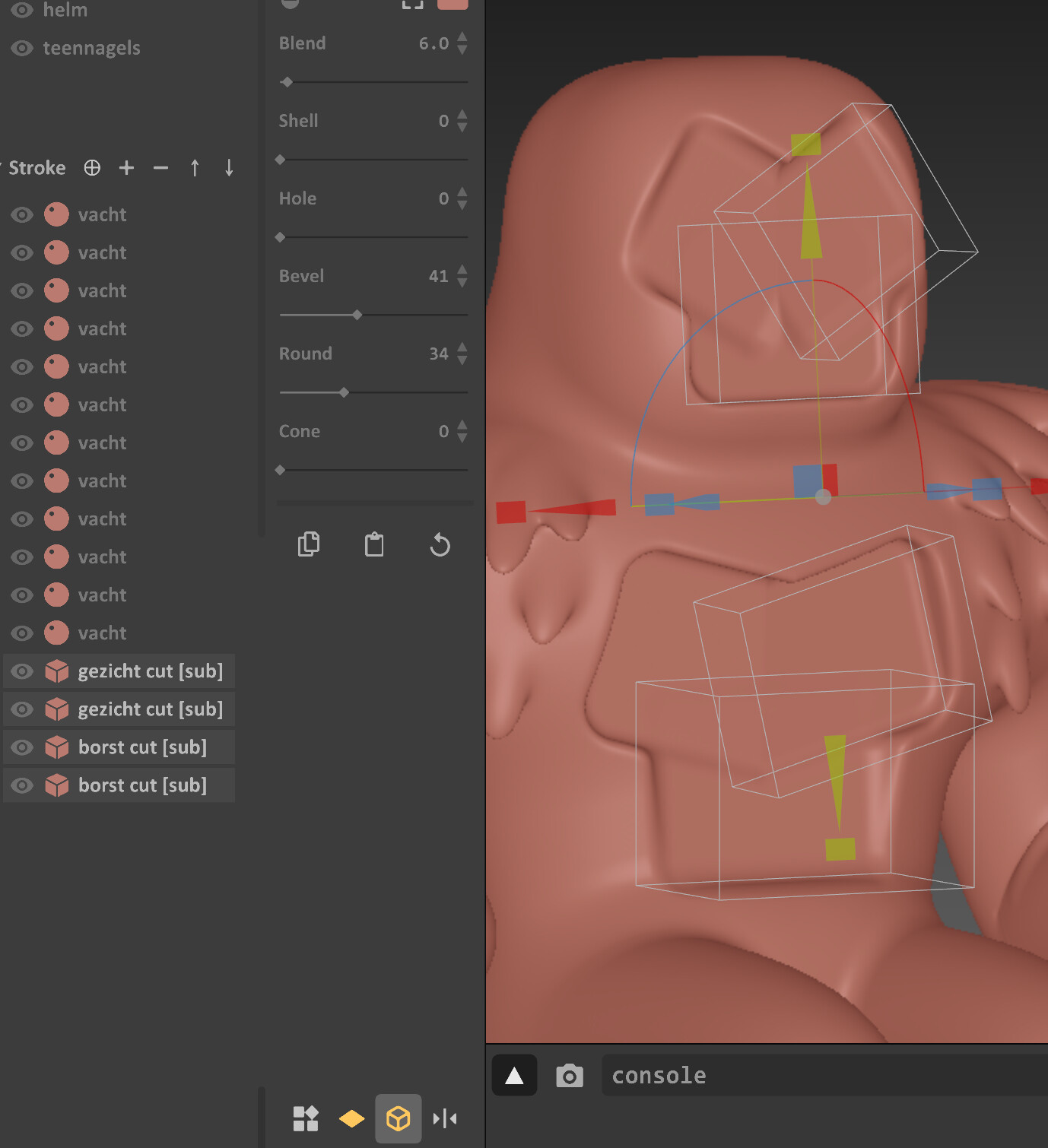Remove the stroke using the minus icon
The image size is (1048, 1148).
[x=160, y=168]
